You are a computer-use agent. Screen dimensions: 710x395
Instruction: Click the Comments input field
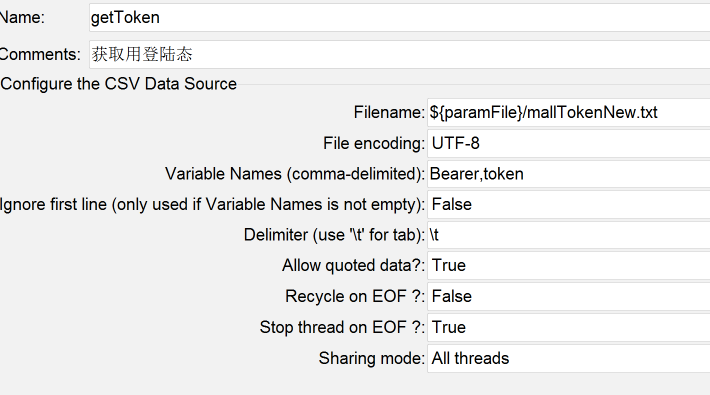399,54
